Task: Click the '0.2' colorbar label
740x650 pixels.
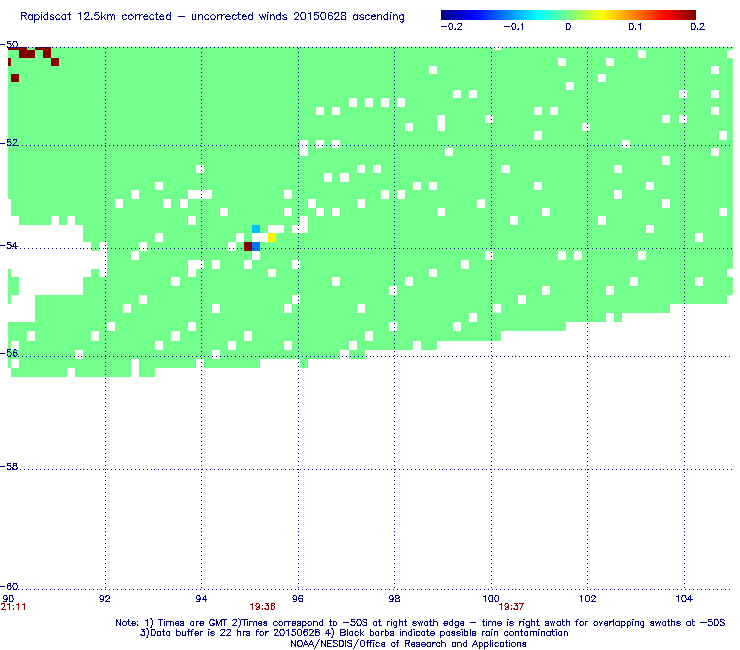Action: click(x=698, y=27)
